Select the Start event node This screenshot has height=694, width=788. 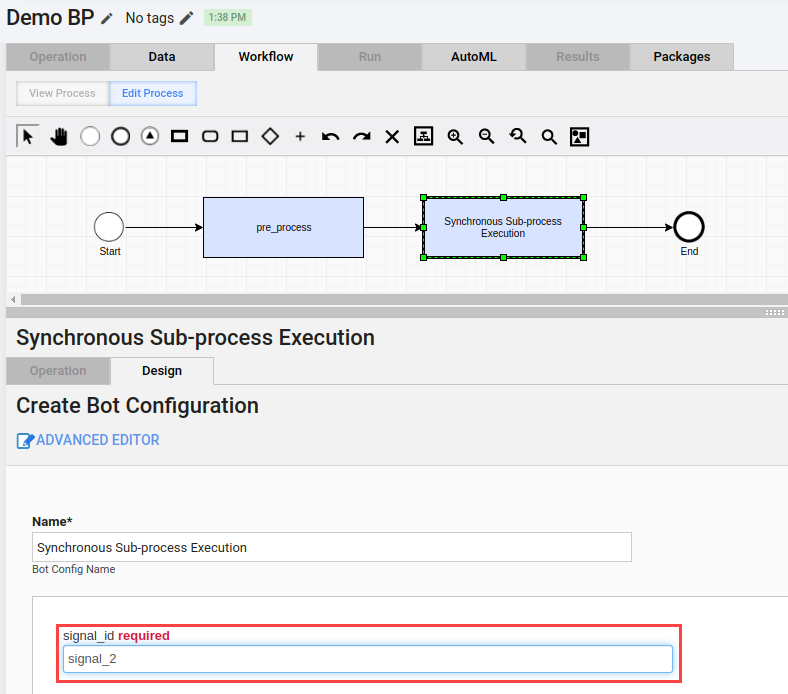109,227
